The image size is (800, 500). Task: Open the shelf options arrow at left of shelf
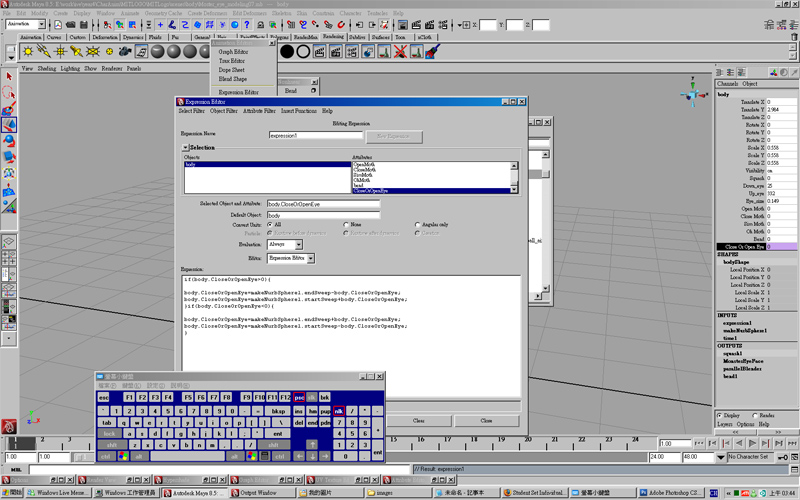11,58
